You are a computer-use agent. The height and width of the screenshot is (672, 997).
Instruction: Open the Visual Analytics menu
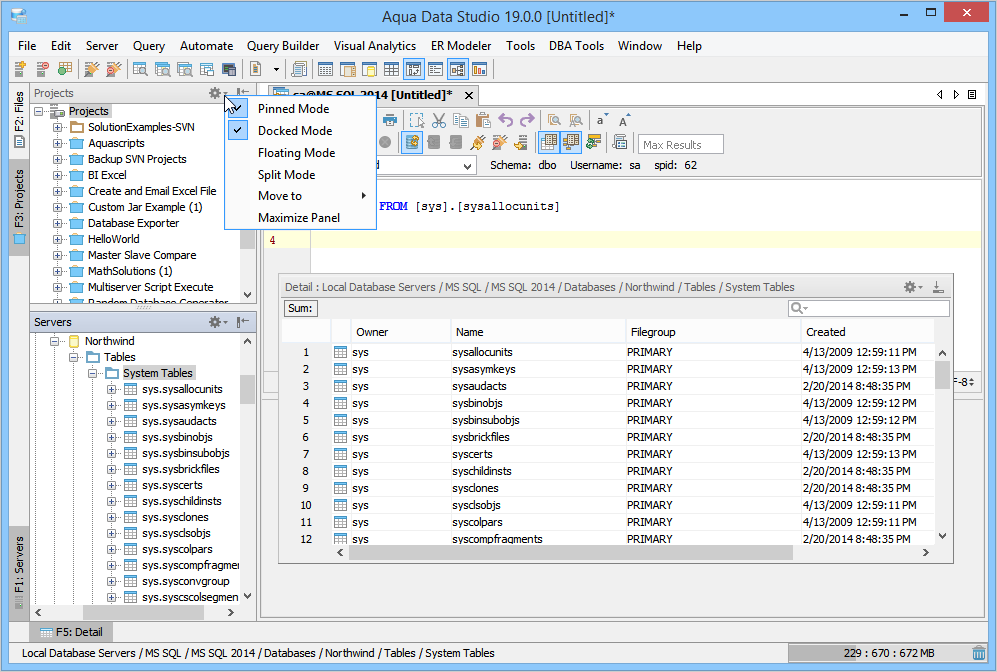pyautogui.click(x=375, y=46)
